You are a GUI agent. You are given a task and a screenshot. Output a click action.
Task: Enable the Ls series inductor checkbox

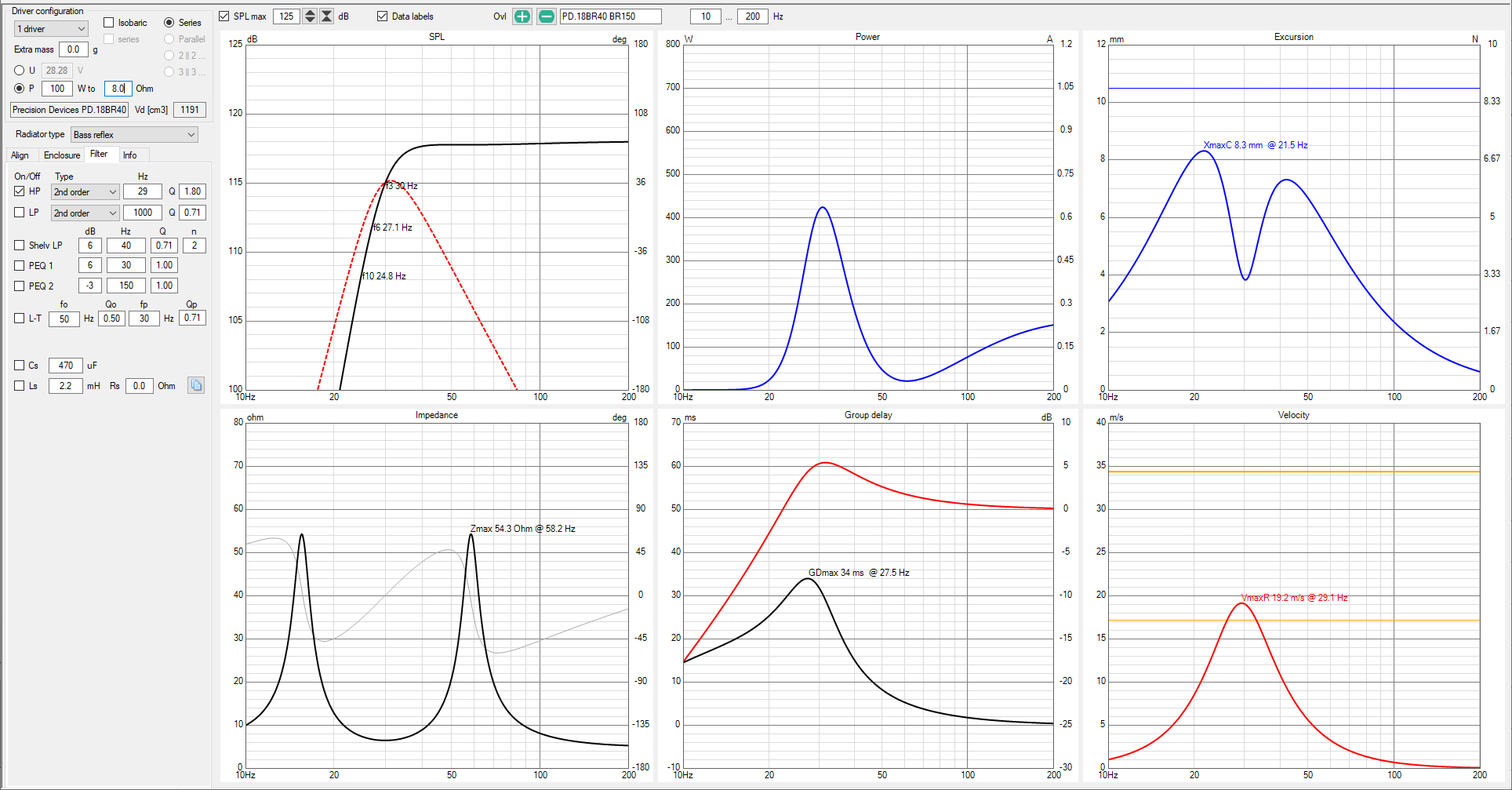(20, 386)
